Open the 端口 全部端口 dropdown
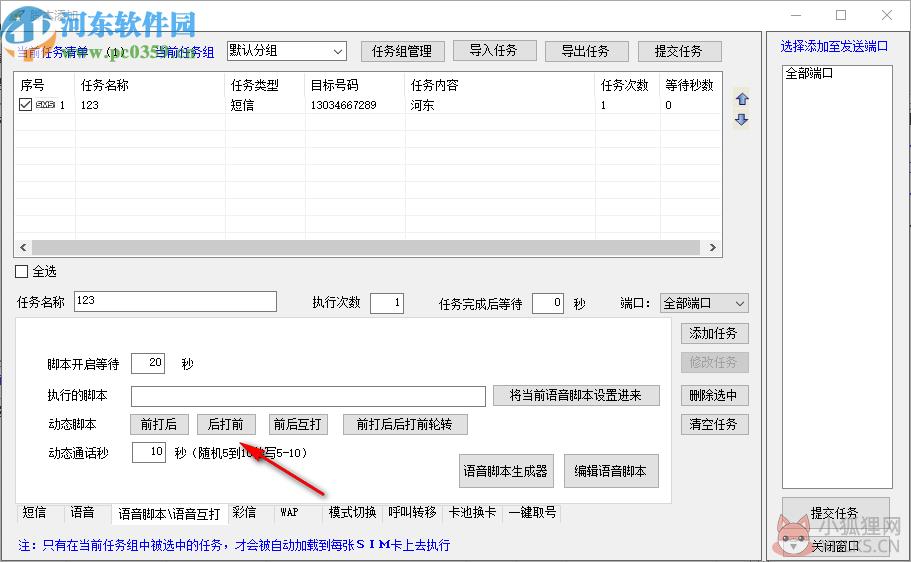 pos(704,303)
